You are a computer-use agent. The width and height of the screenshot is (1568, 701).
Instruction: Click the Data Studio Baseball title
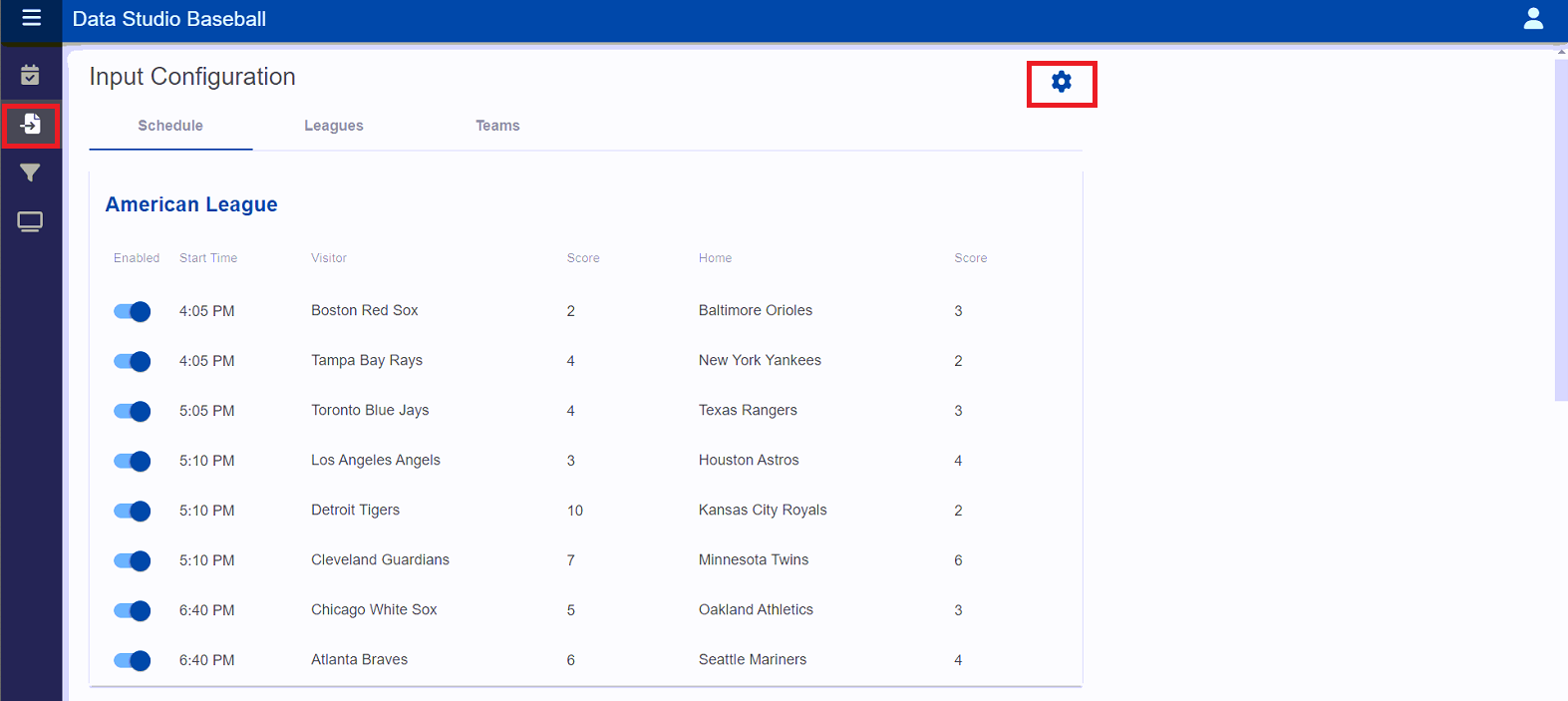(169, 19)
